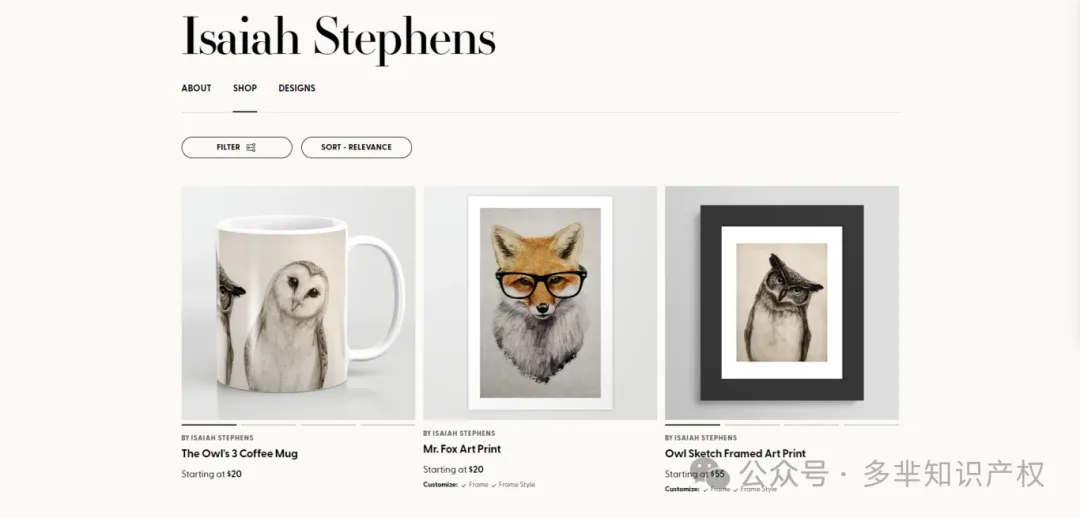Open the owl coffee mug product image

pyautogui.click(x=298, y=303)
